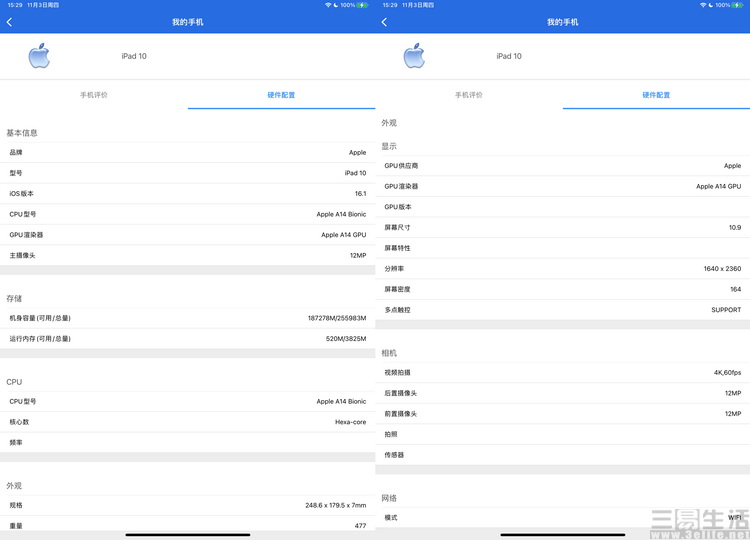This screenshot has height=540, width=750.
Task: Select the 传感器 row
Action: 562,455
